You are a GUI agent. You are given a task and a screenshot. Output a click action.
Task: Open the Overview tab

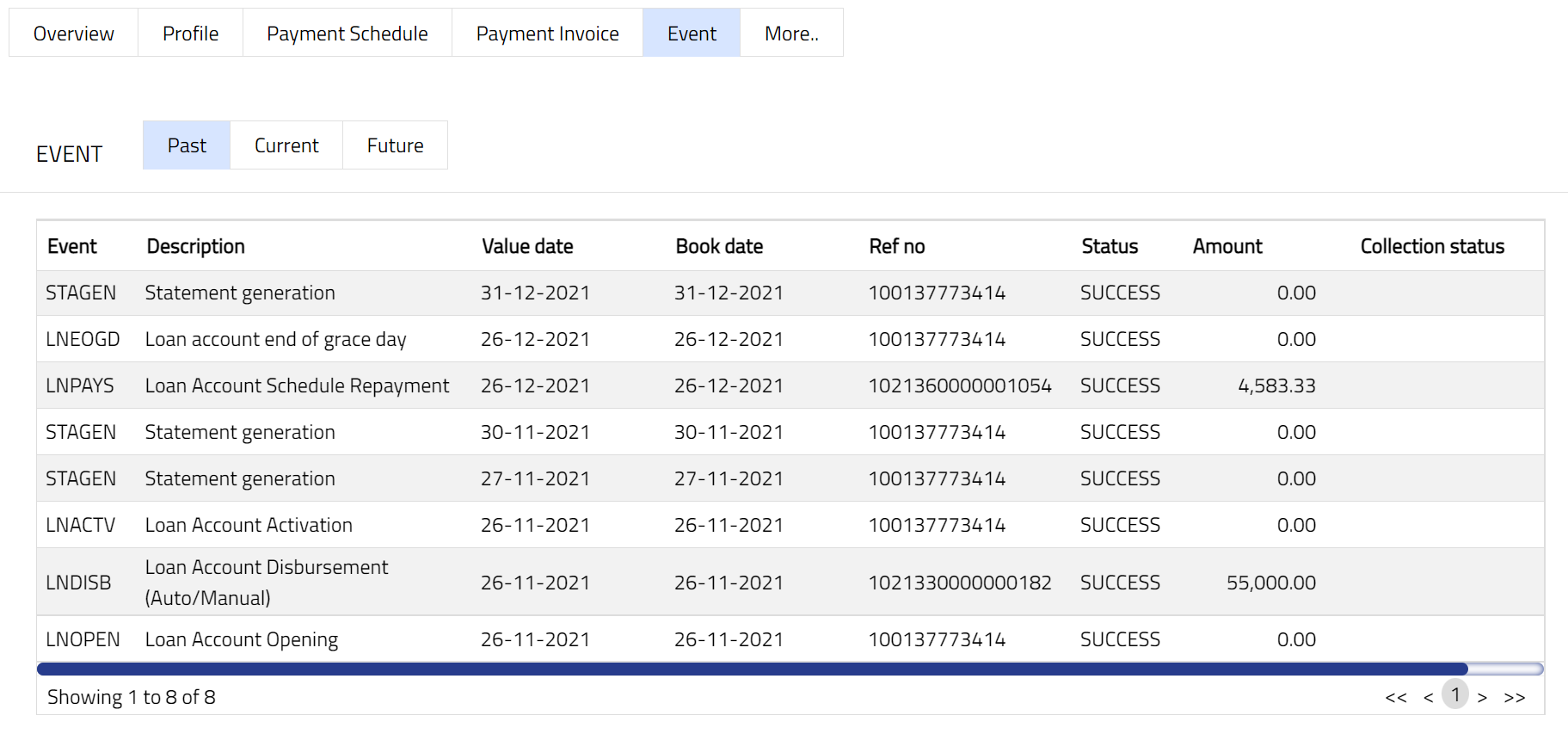[x=73, y=34]
